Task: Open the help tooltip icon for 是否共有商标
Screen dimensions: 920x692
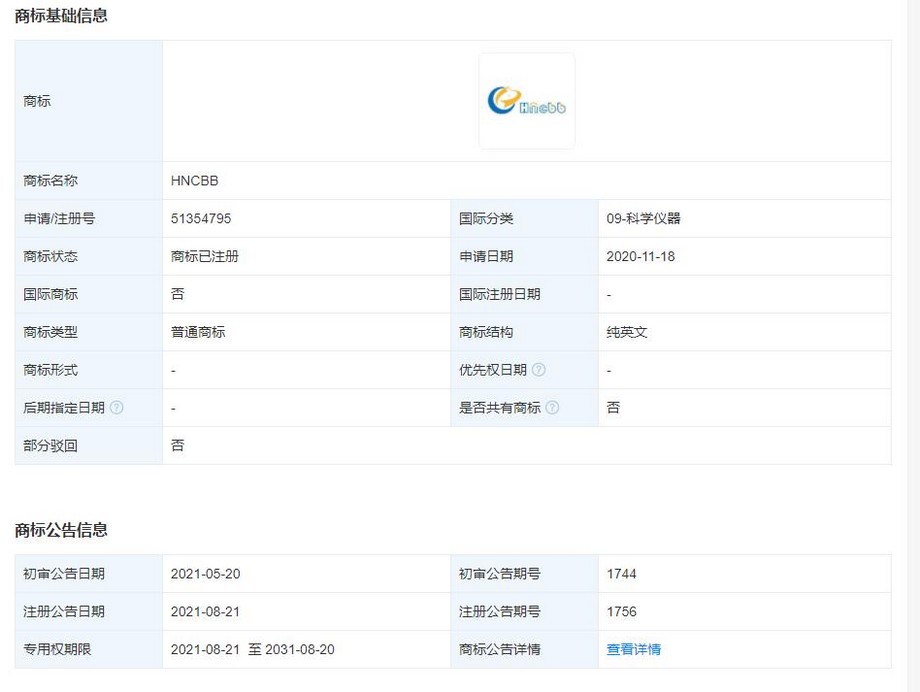Action: coord(553,408)
